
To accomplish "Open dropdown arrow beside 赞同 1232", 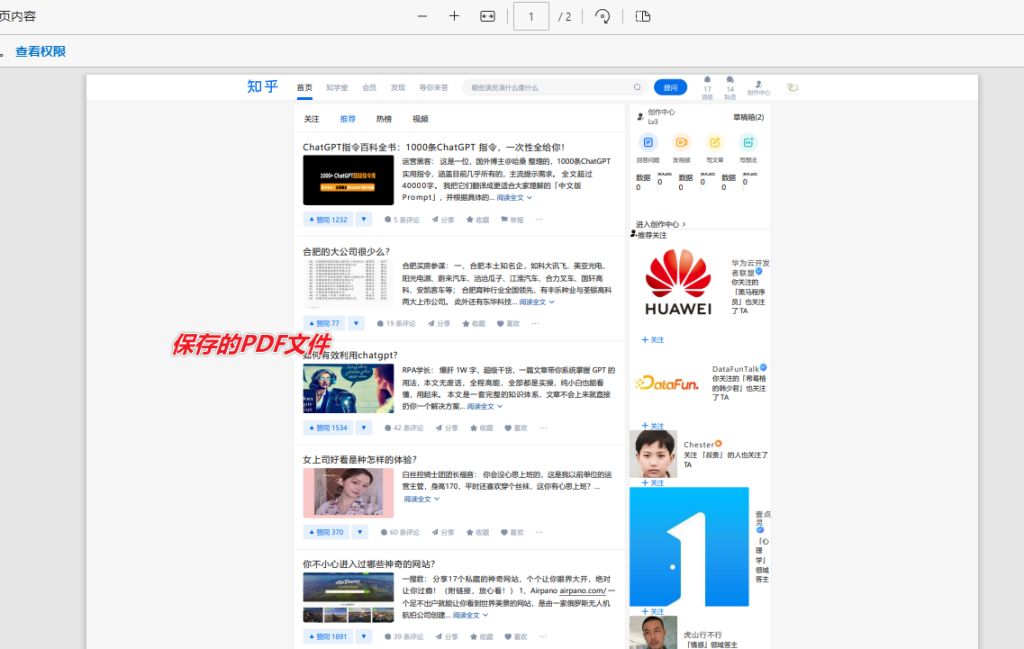I will click(364, 220).
